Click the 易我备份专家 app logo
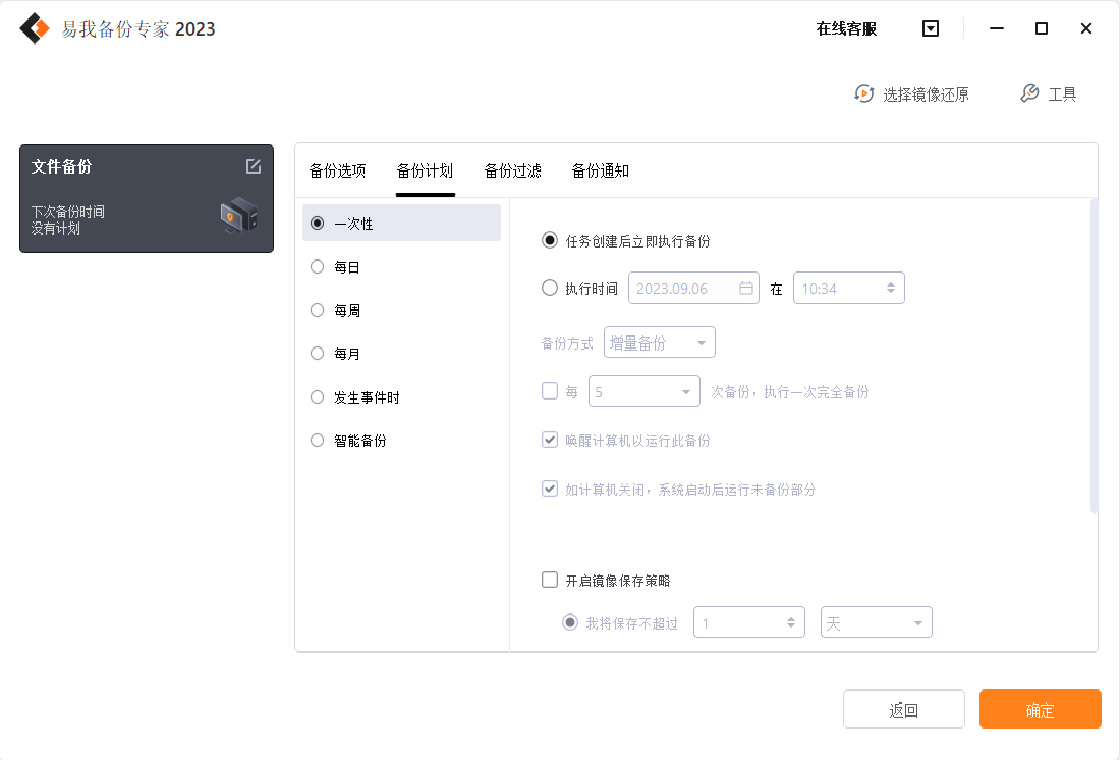The height and width of the screenshot is (760, 1120). tap(34, 29)
